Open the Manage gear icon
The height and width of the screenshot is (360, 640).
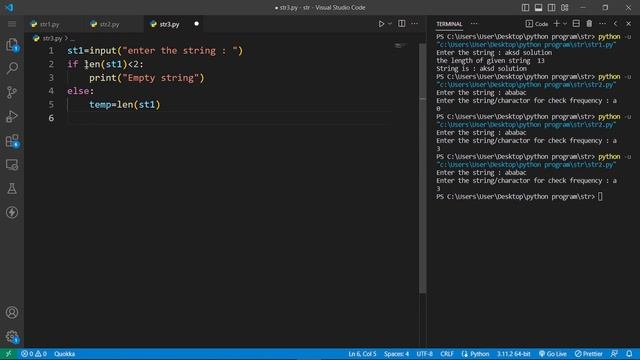coord(12,337)
